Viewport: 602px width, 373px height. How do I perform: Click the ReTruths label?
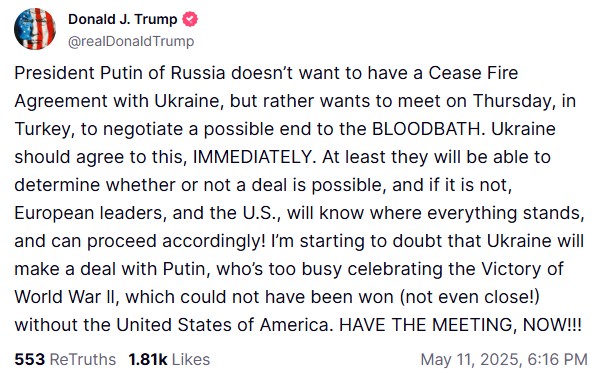coord(83,360)
